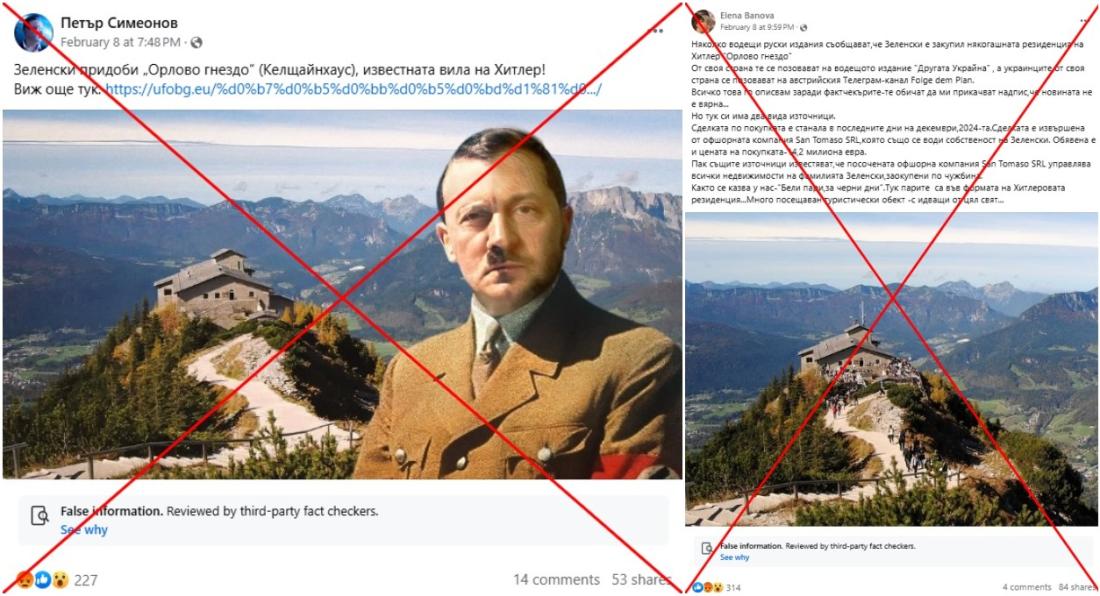
Task: Open Петър Симеонов profile picture
Action: pyautogui.click(x=32, y=32)
